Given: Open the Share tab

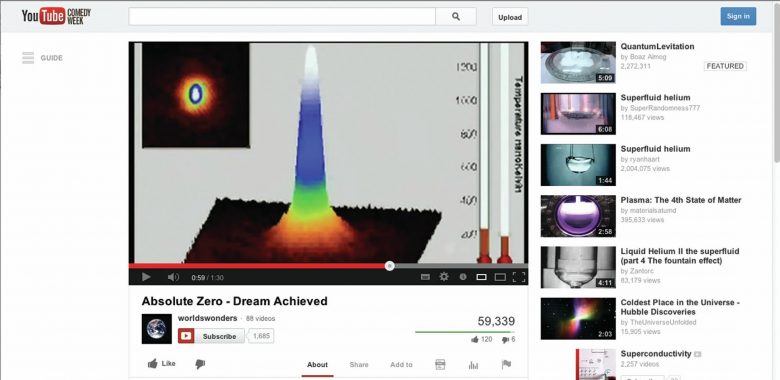Looking at the screenshot, I should [x=359, y=365].
